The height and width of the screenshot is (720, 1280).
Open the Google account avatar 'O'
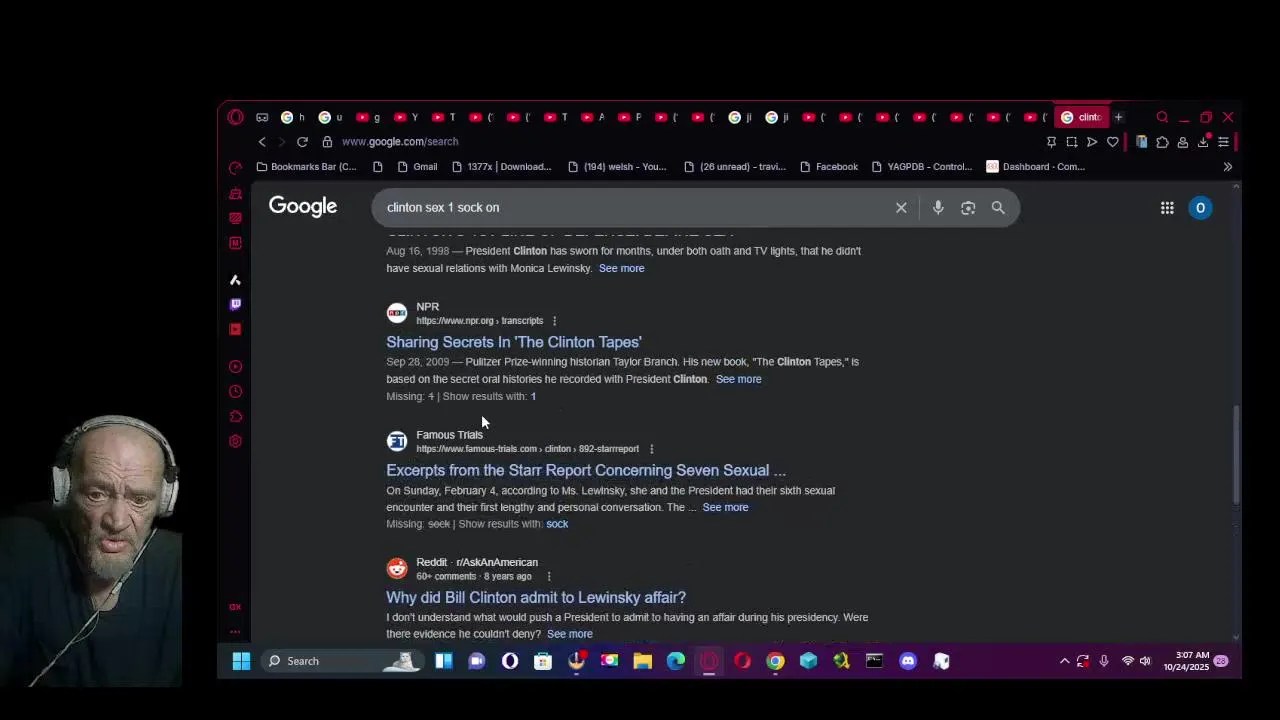point(1201,208)
